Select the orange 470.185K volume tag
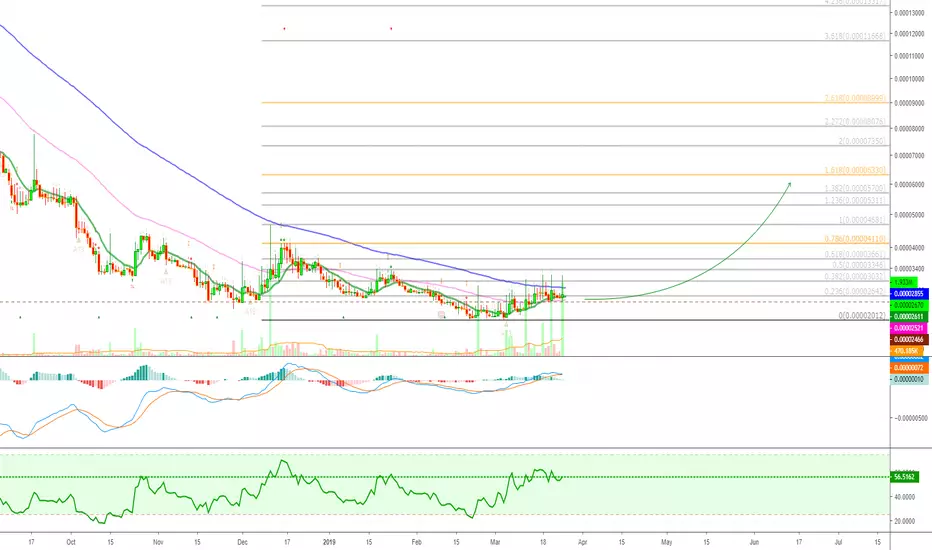Image resolution: width=932 pixels, height=550 pixels. click(x=906, y=351)
